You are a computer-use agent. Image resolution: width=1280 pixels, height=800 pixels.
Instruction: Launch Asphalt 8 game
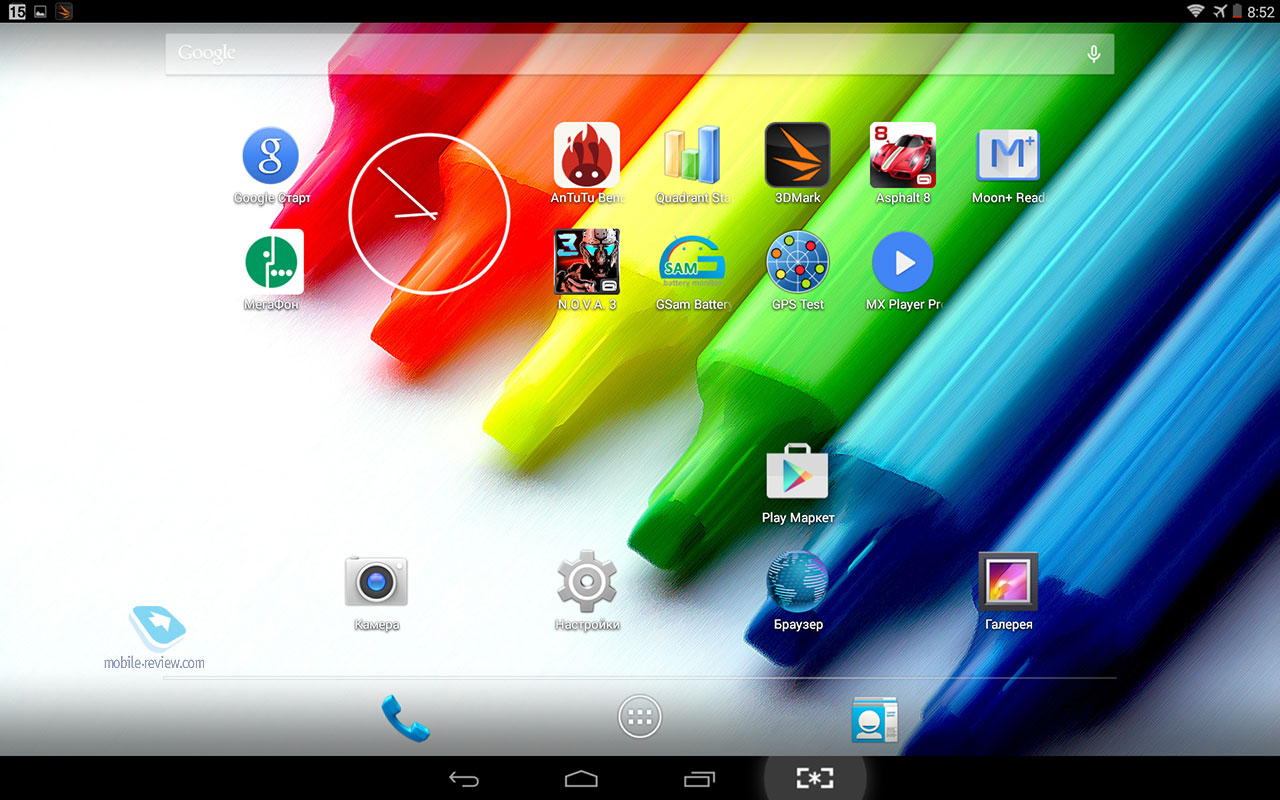903,156
